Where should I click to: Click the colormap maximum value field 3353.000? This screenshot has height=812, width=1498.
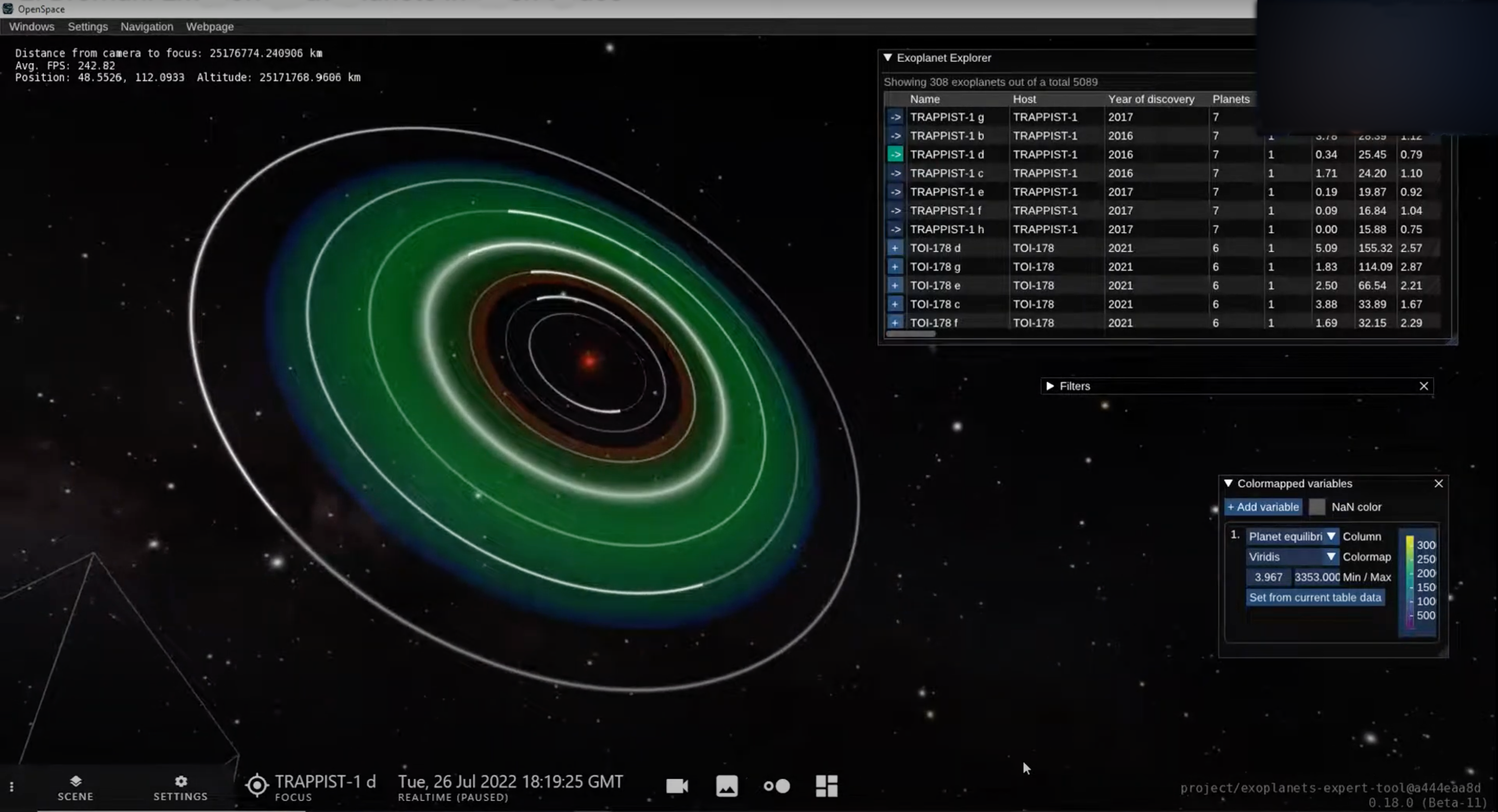coord(1316,577)
